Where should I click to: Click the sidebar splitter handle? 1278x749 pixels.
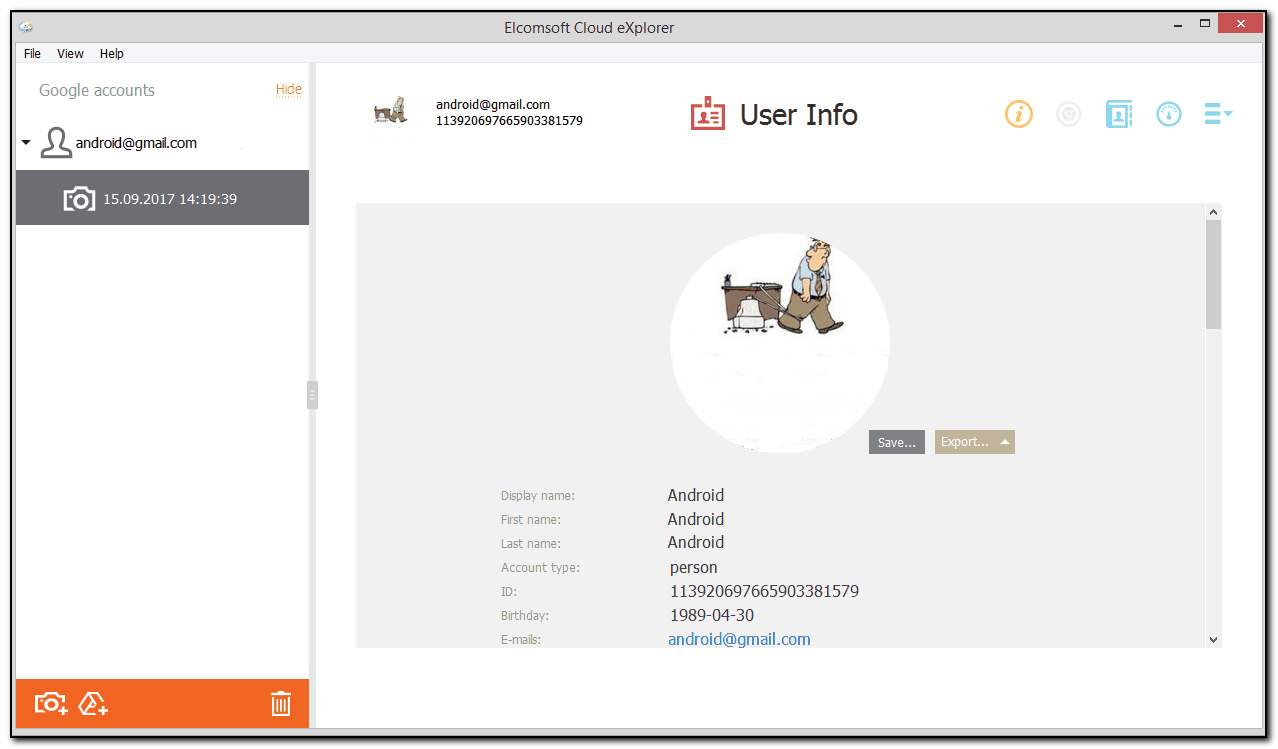click(x=312, y=396)
